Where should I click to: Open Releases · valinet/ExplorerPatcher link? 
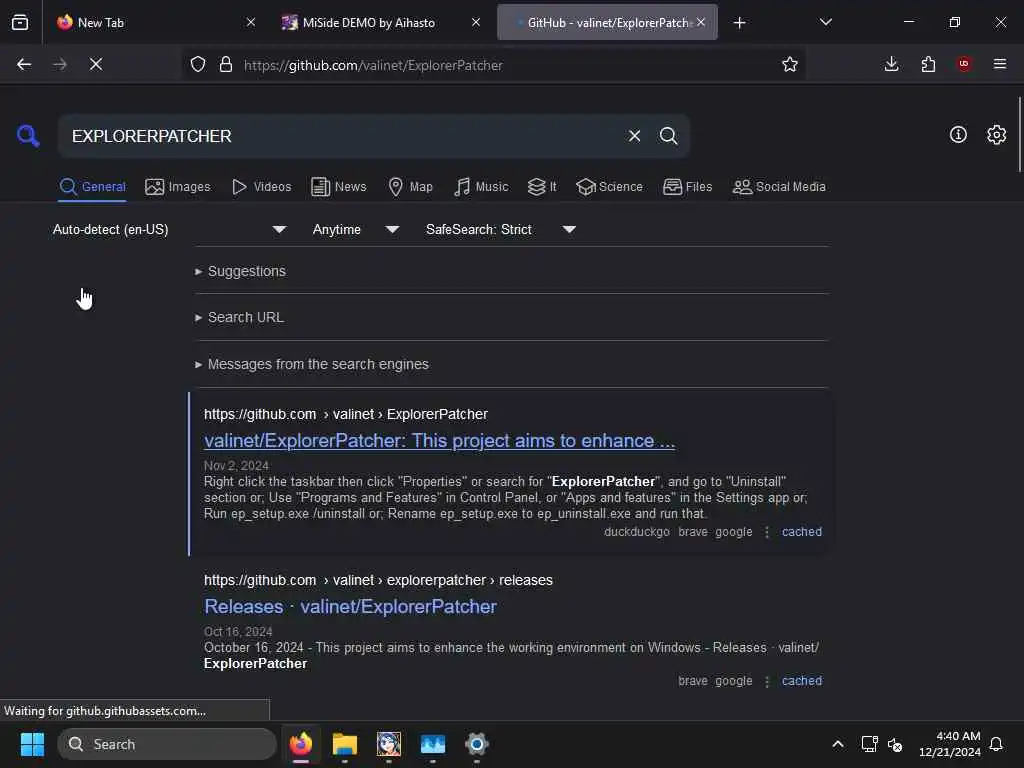pyautogui.click(x=350, y=607)
